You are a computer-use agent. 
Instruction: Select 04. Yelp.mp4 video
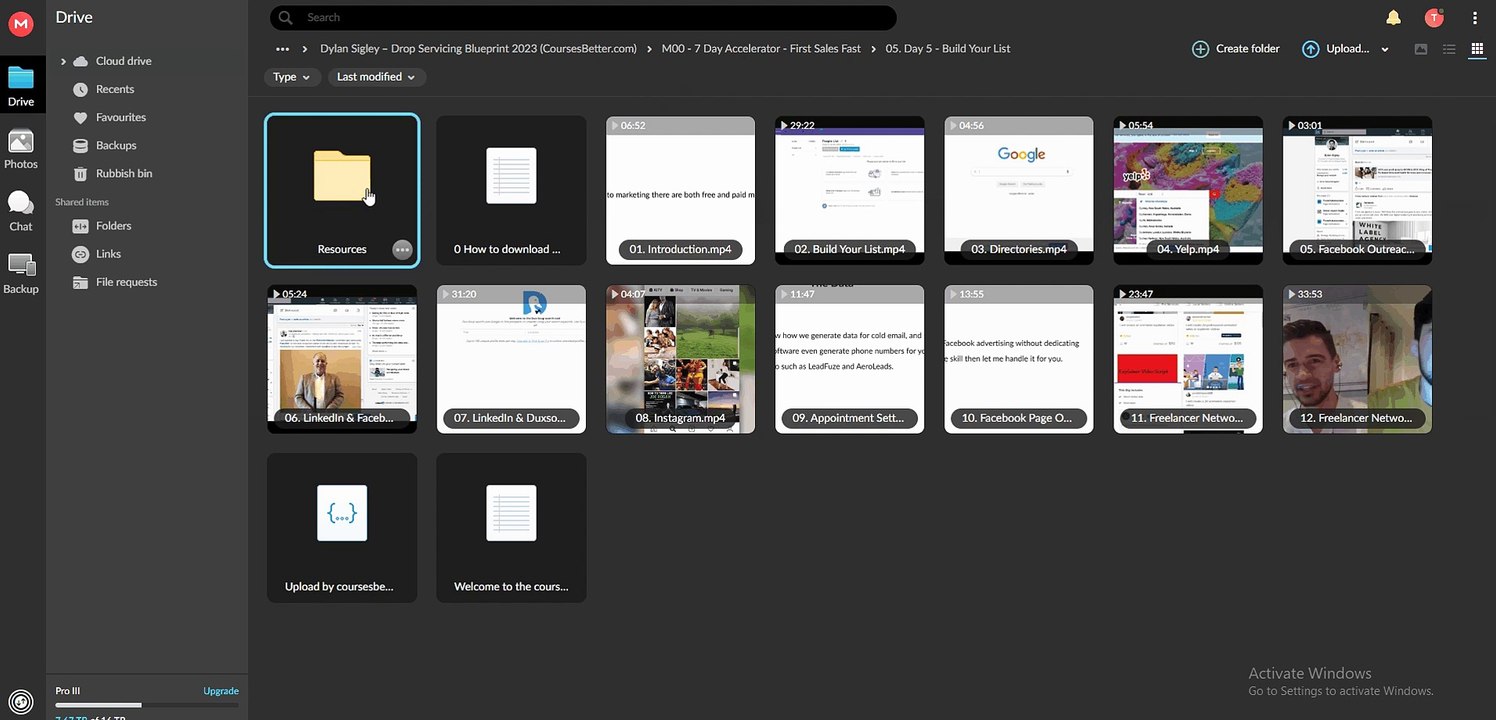1188,191
